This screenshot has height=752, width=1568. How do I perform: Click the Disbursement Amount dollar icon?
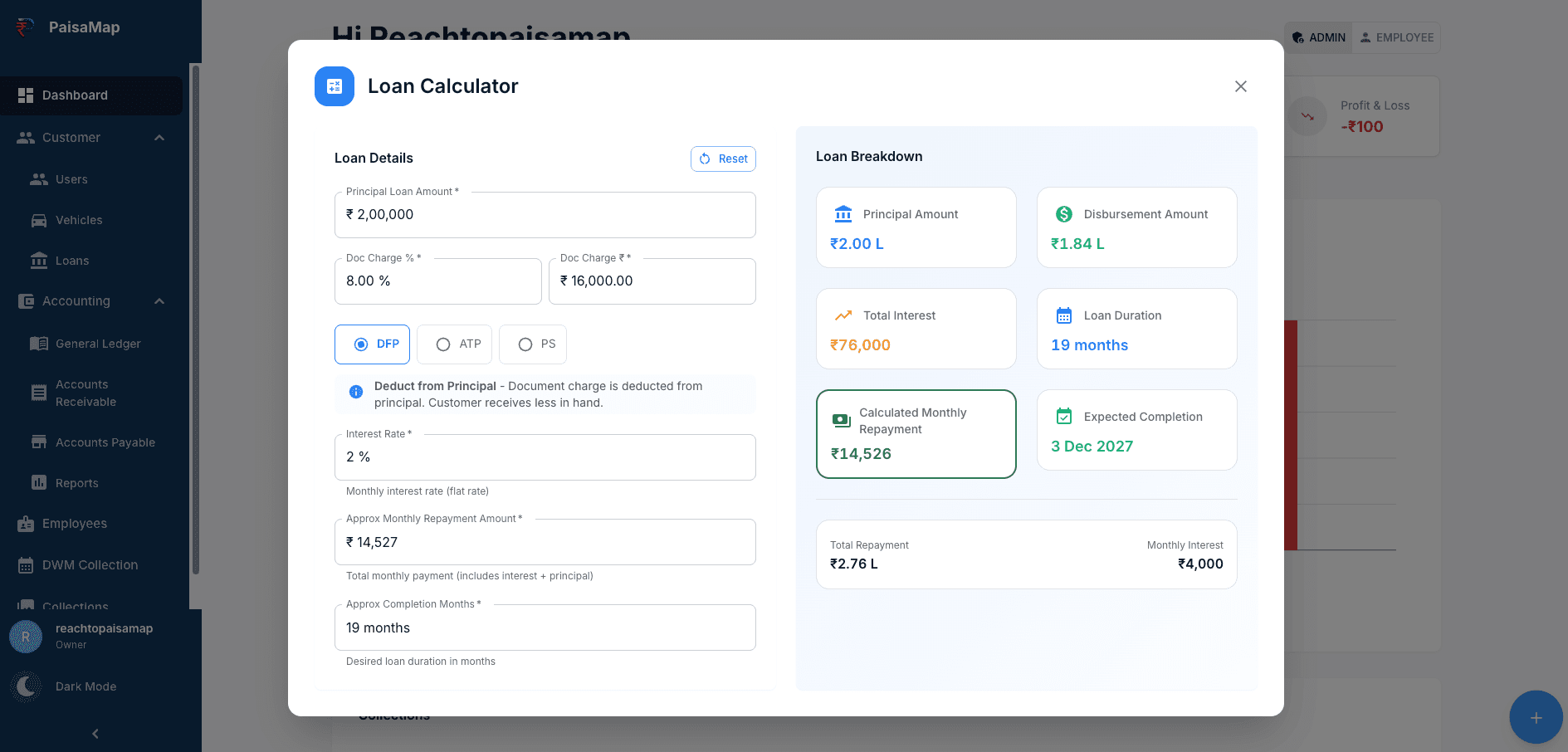[1064, 214]
